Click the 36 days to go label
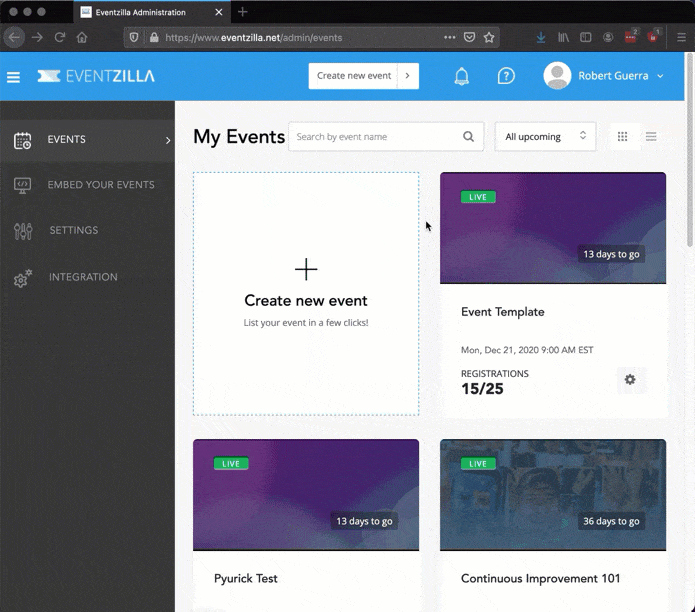Image resolution: width=695 pixels, height=612 pixels. point(611,521)
